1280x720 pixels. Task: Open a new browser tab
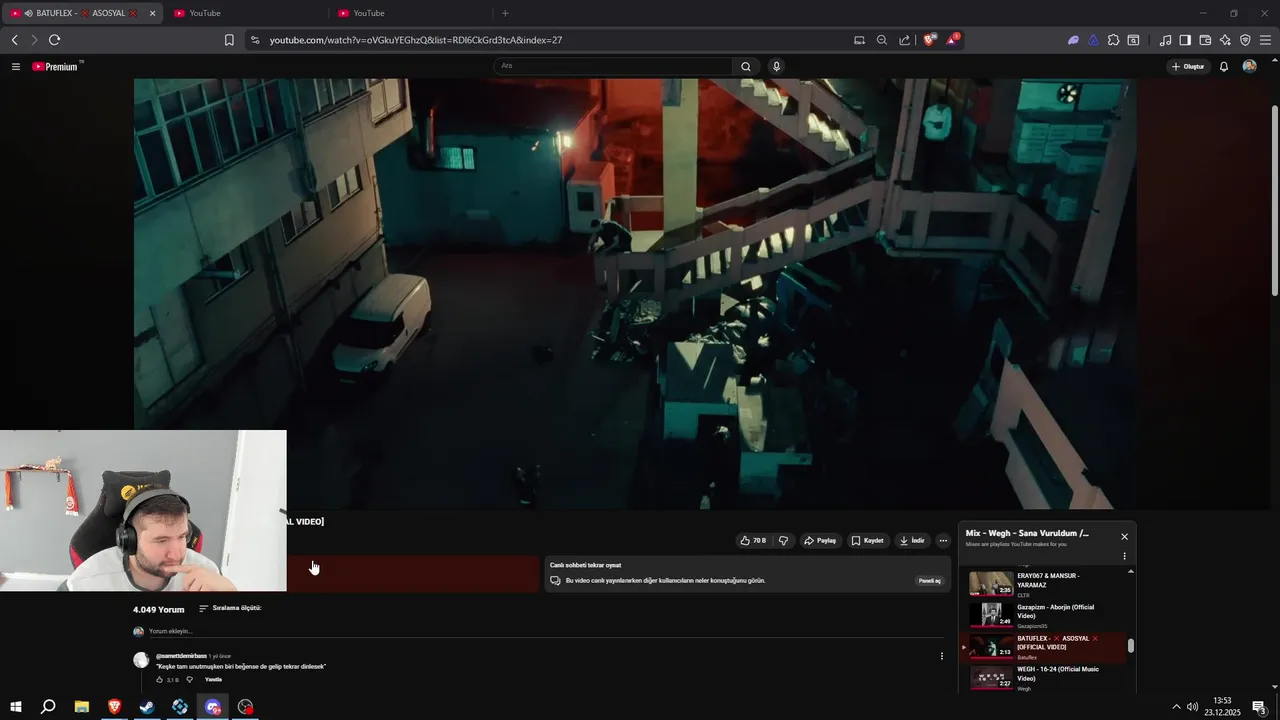click(x=505, y=13)
